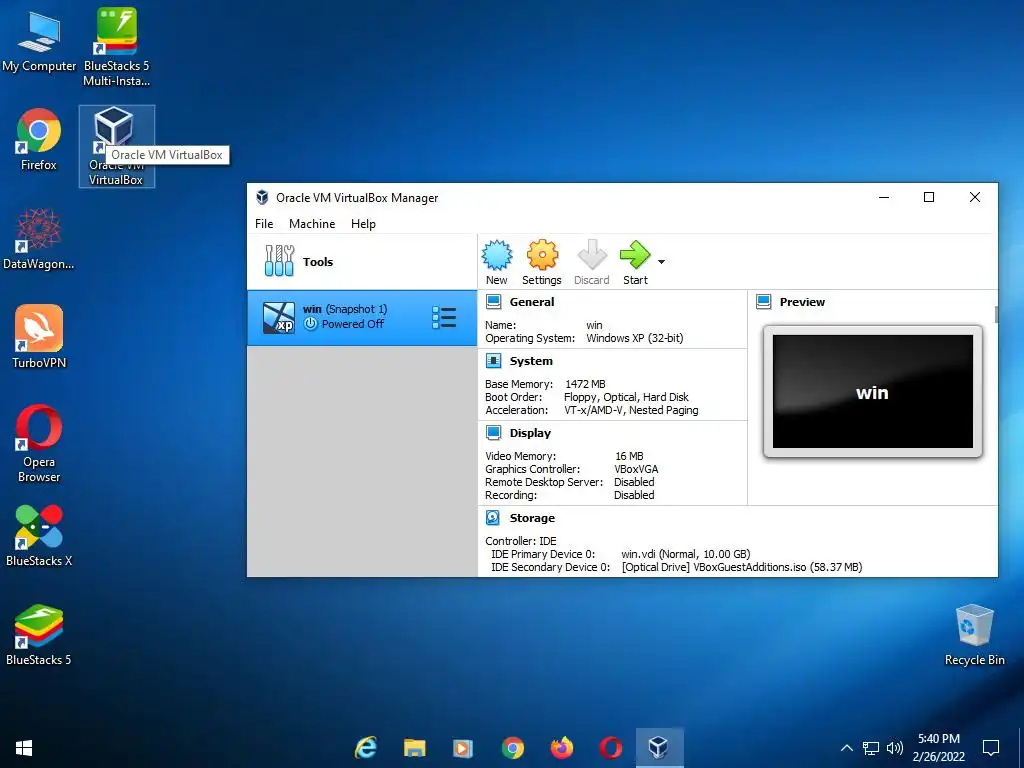Viewport: 1024px width, 768px height.
Task: Click the volume speaker tray icon
Action: click(x=895, y=748)
